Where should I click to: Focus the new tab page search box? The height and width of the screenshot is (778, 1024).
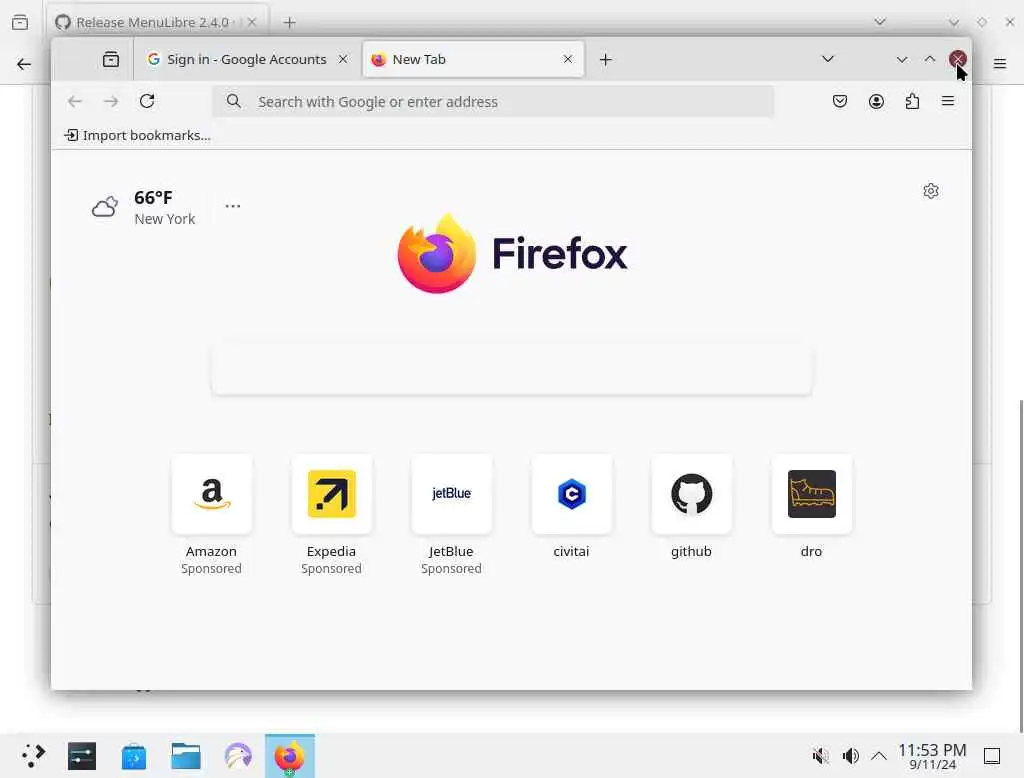pyautogui.click(x=511, y=370)
